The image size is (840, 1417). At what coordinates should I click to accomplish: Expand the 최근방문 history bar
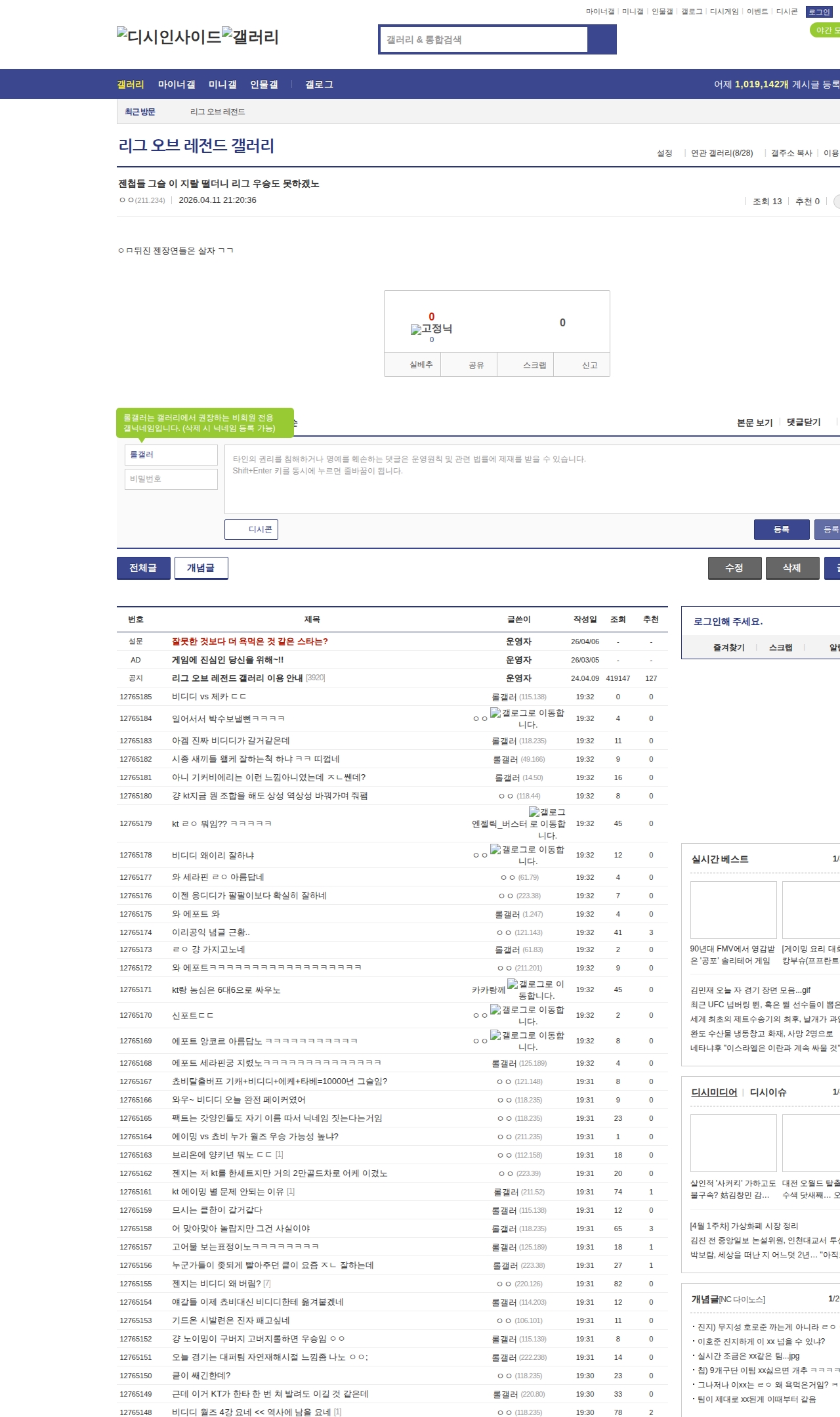140,112
